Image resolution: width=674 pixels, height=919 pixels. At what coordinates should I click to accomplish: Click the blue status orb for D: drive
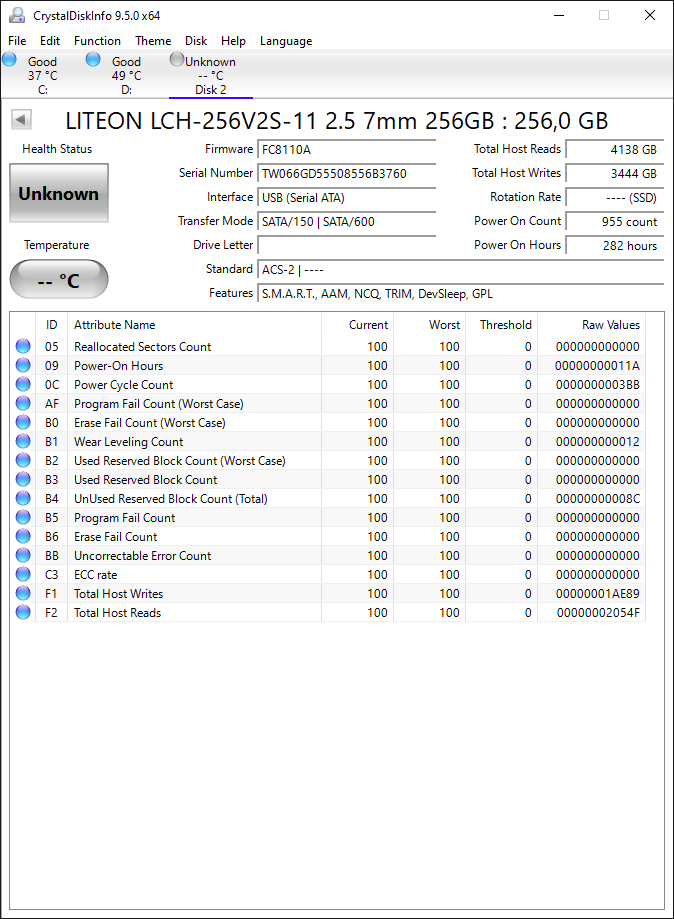pos(93,59)
